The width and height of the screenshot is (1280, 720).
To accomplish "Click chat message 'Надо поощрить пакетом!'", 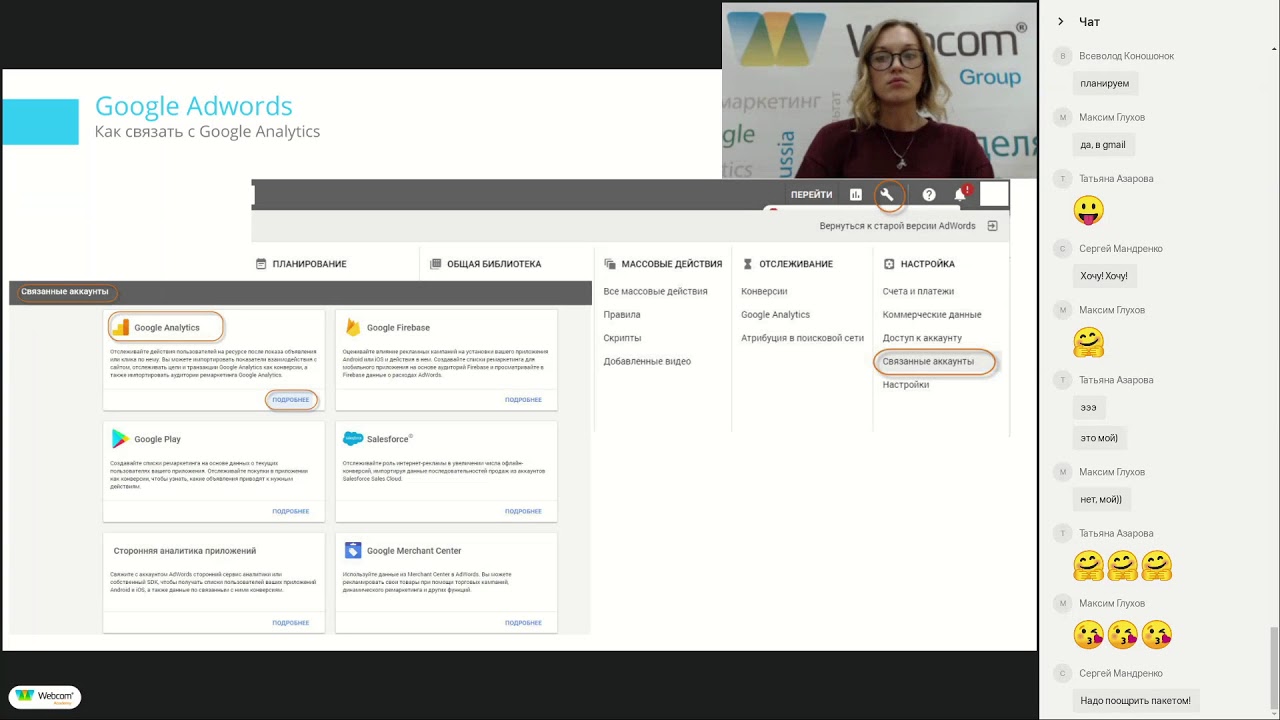I will pos(1135,701).
